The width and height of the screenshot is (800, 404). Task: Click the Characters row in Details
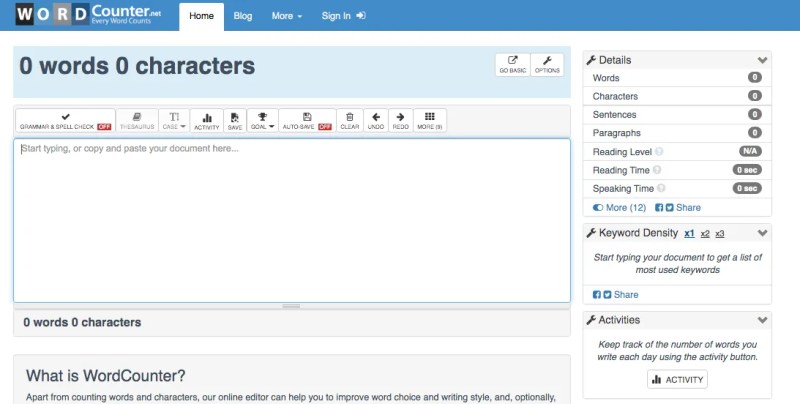tap(677, 96)
